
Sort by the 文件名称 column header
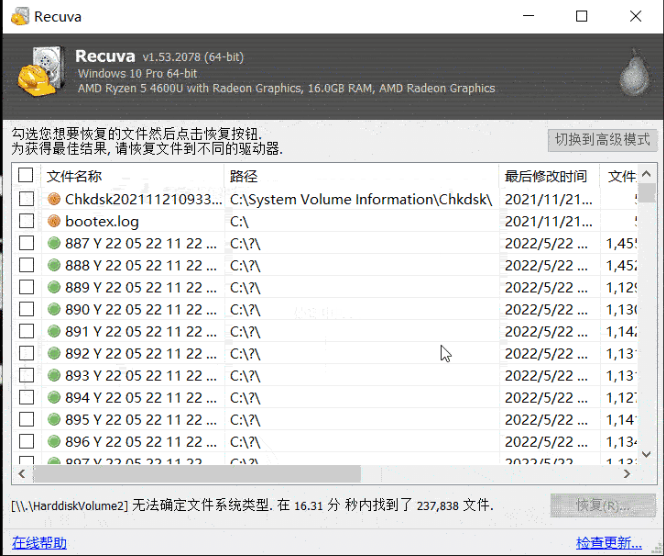tap(132, 176)
